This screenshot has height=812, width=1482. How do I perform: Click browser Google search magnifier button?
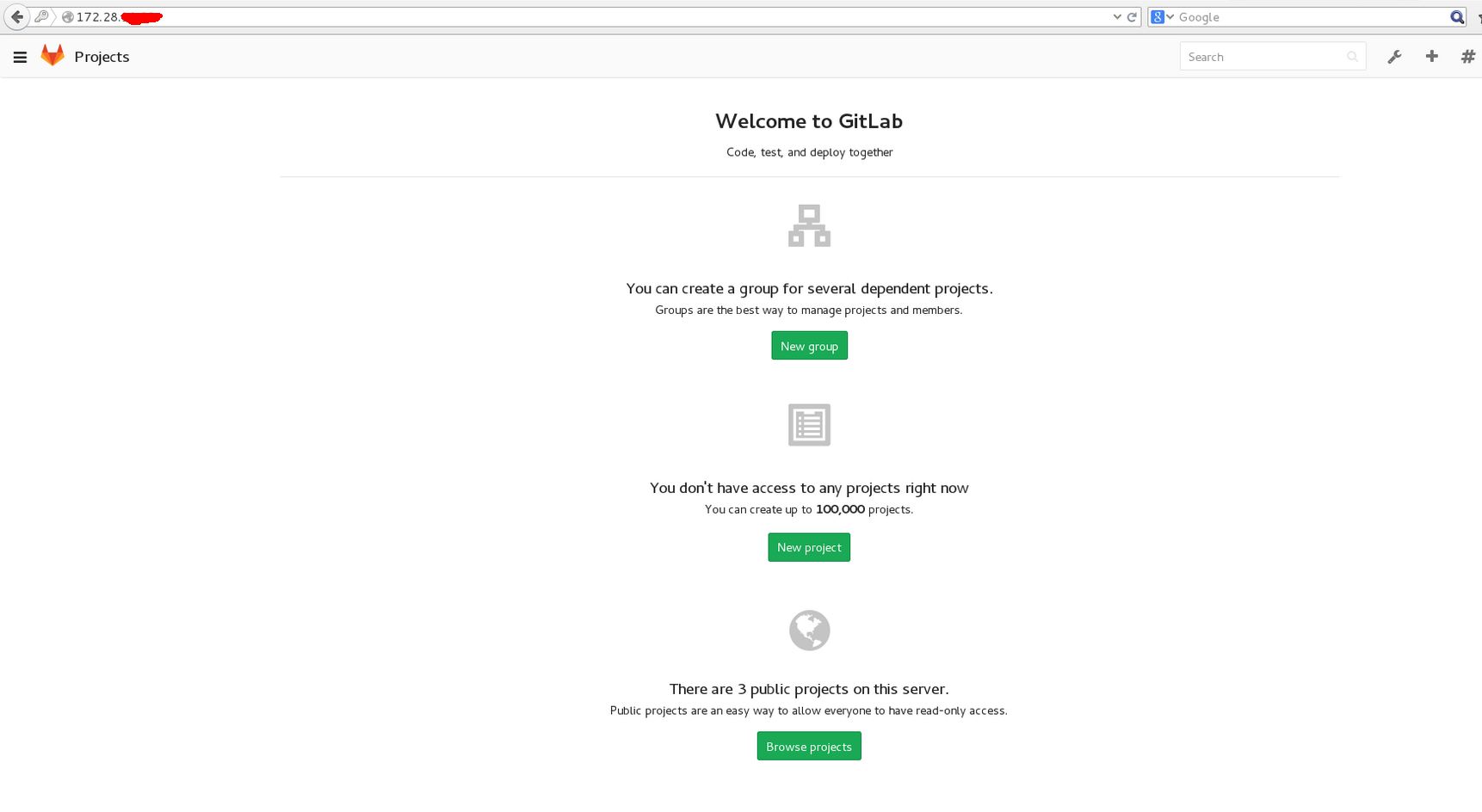click(x=1457, y=17)
